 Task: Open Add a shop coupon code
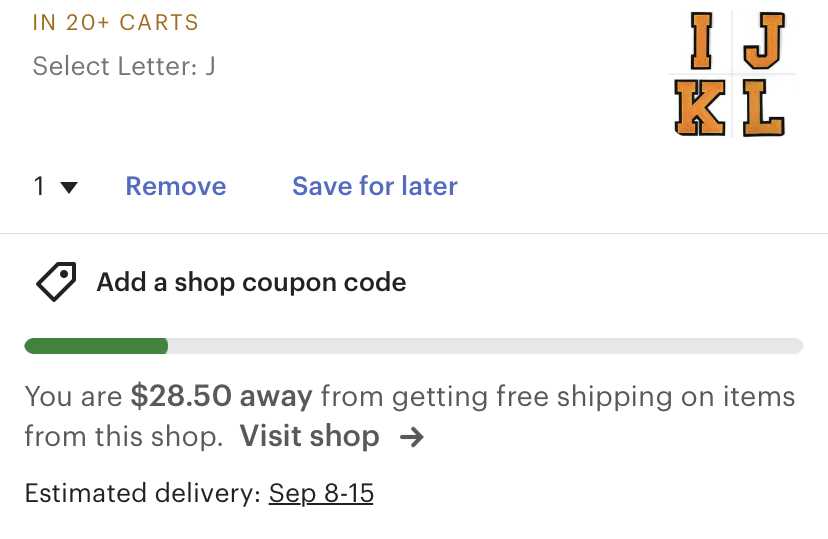(251, 282)
